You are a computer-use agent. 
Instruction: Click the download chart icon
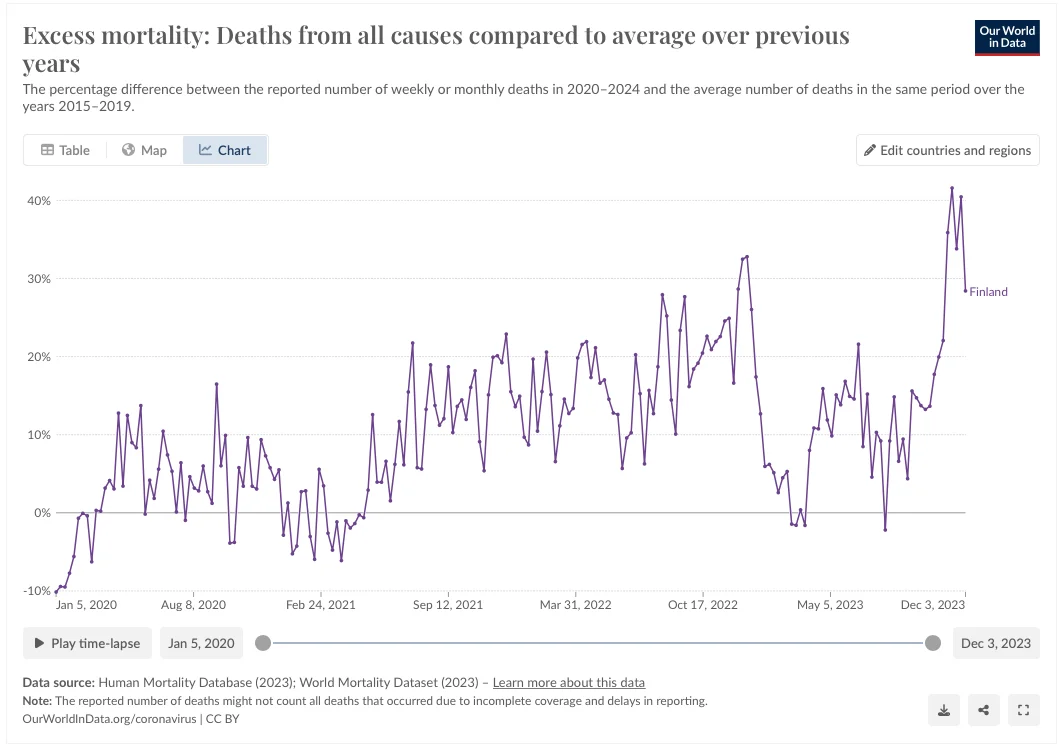pyautogui.click(x=943, y=710)
